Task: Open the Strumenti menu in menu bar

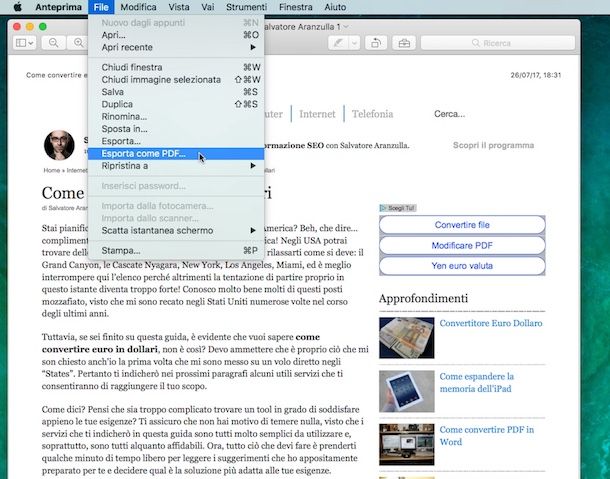Action: click(246, 7)
